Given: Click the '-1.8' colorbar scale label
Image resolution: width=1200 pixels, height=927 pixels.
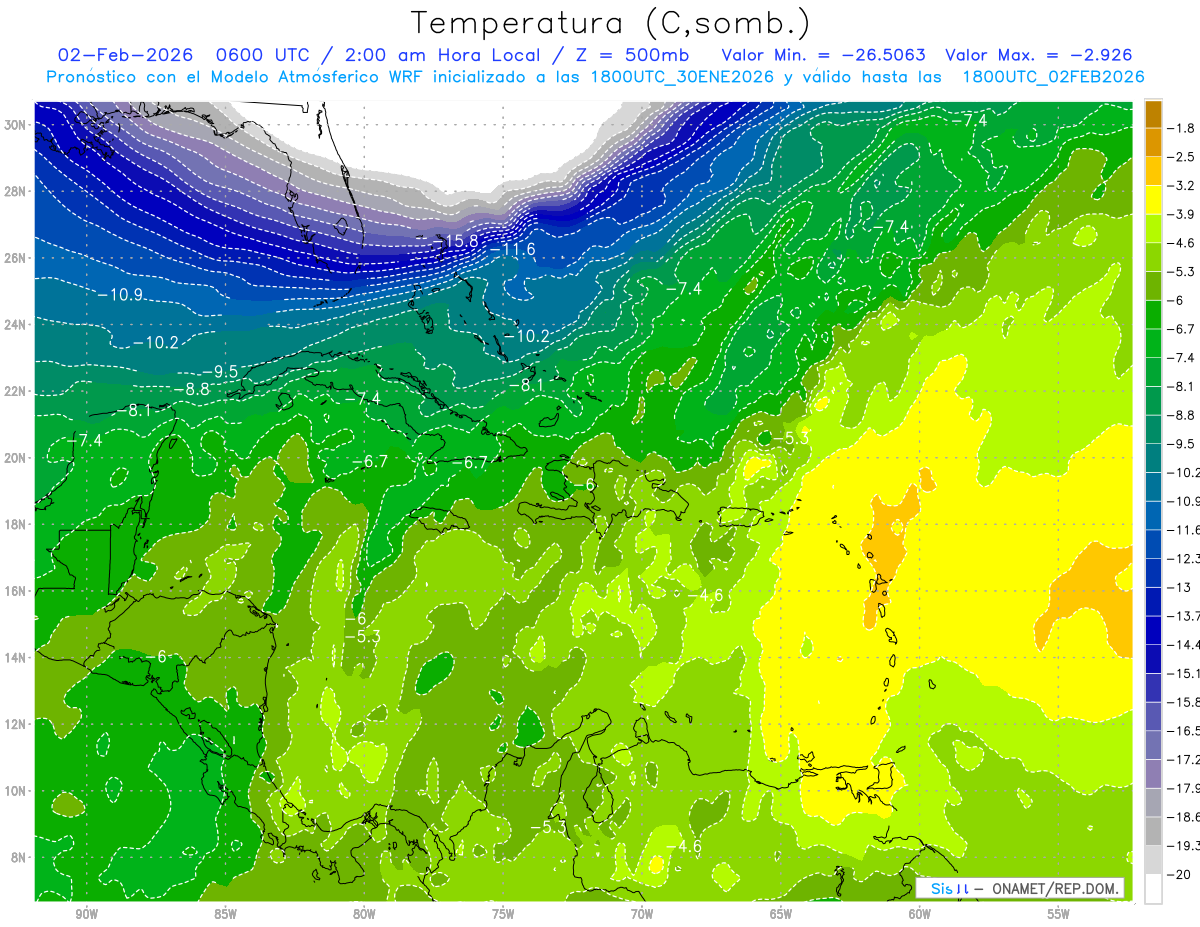Looking at the screenshot, I should [x=1180, y=128].
